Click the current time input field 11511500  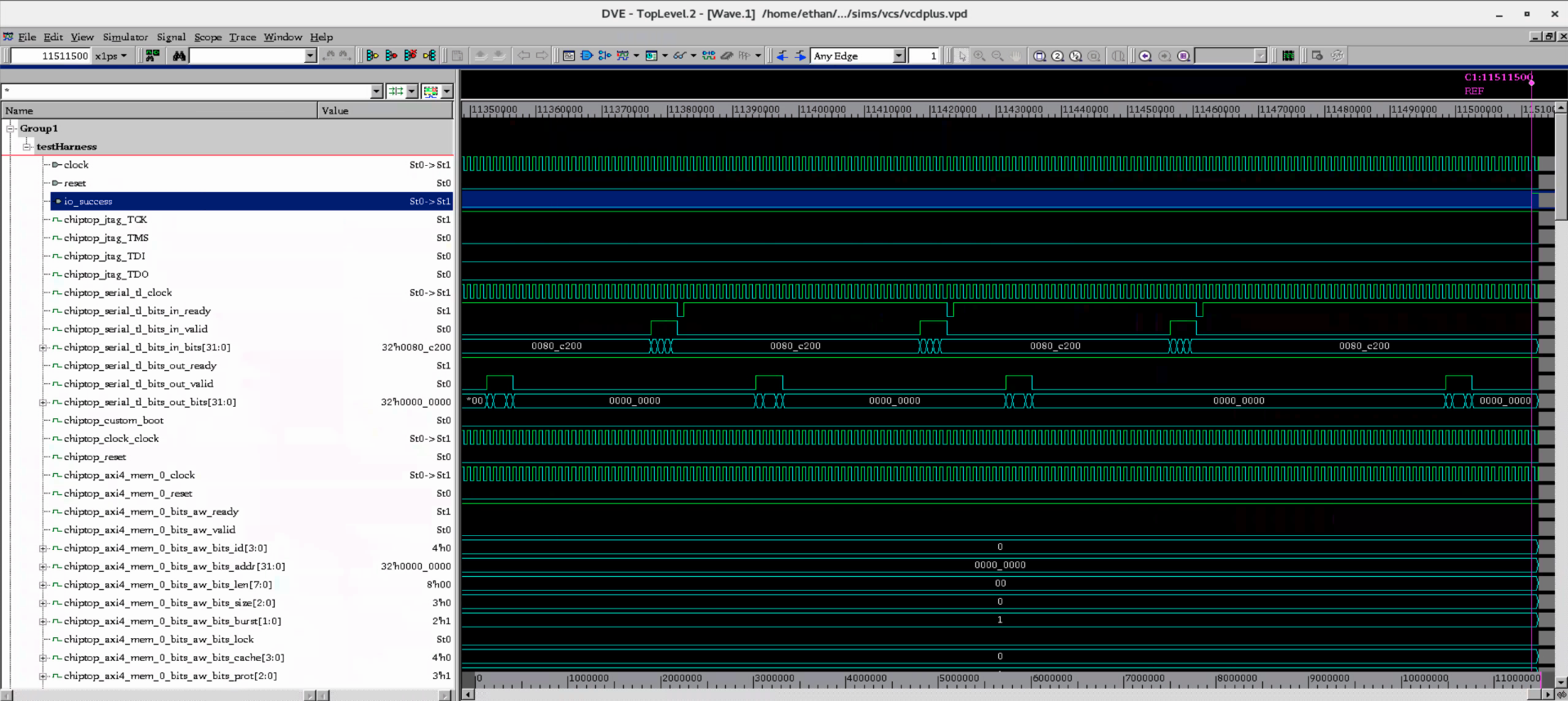pos(51,56)
